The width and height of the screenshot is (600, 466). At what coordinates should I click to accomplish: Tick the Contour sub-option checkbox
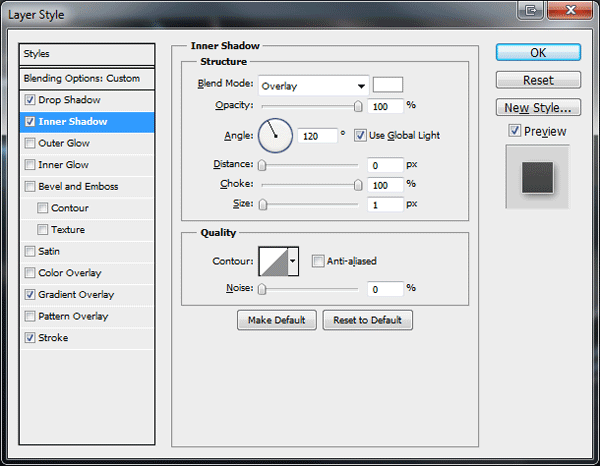42,208
